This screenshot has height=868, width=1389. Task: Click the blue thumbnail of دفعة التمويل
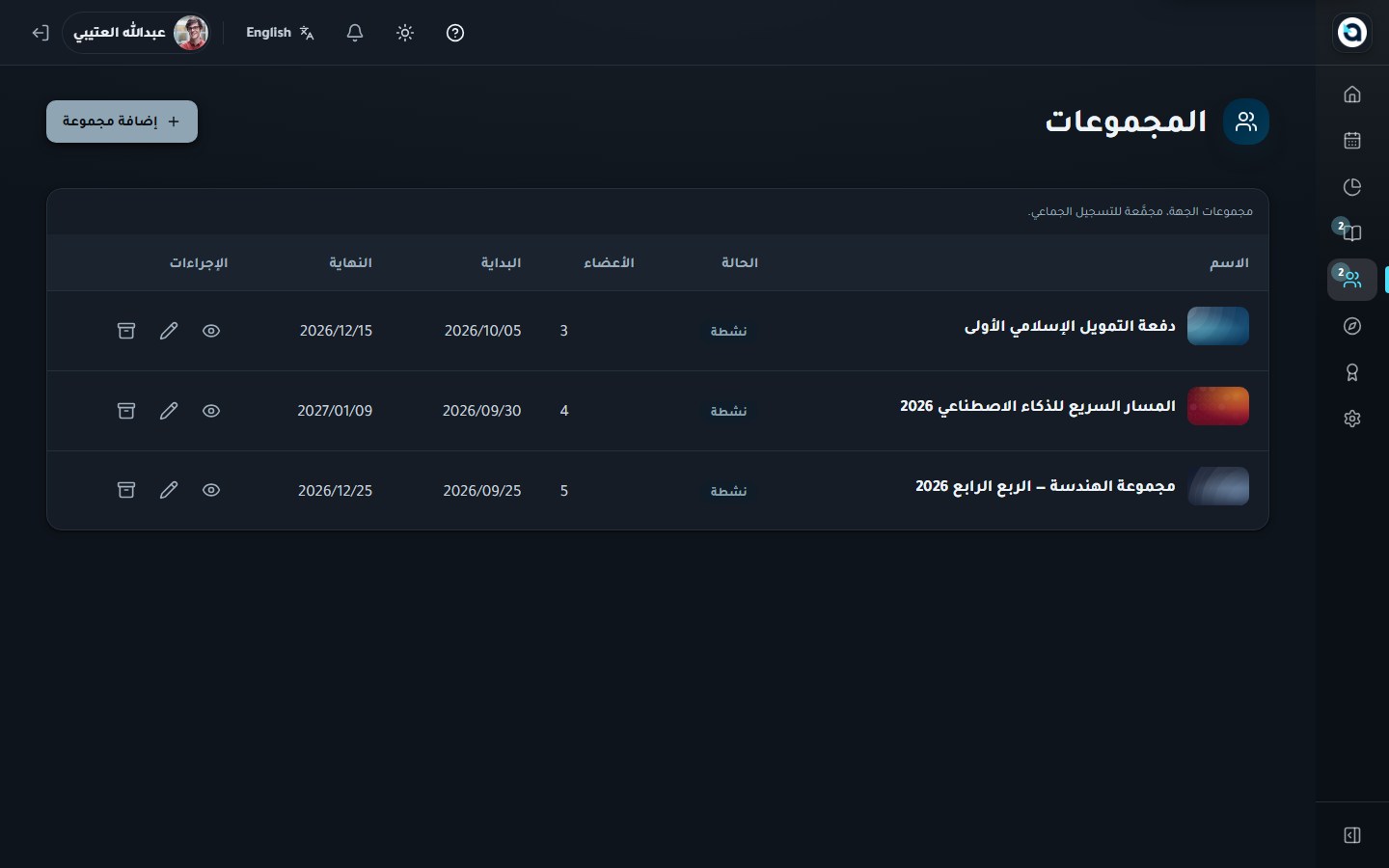[1218, 326]
